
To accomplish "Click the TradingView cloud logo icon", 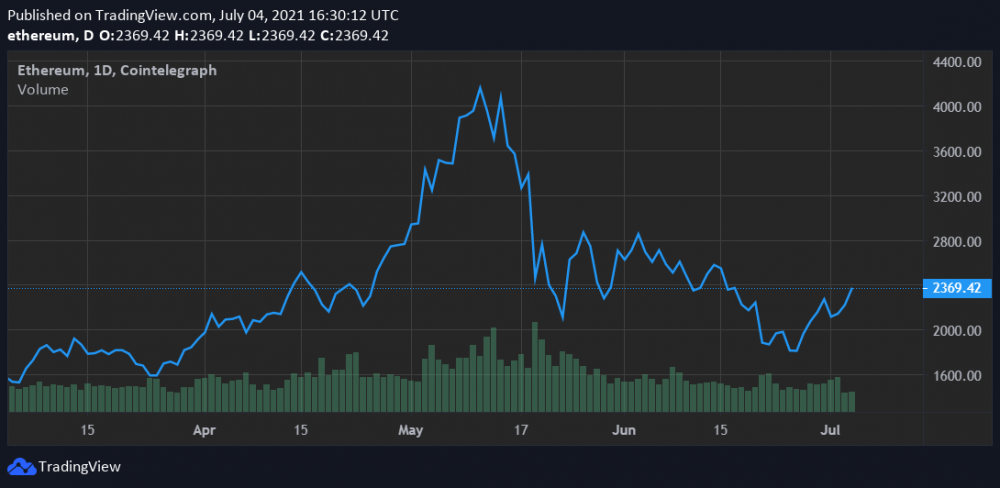I will pyautogui.click(x=22, y=466).
